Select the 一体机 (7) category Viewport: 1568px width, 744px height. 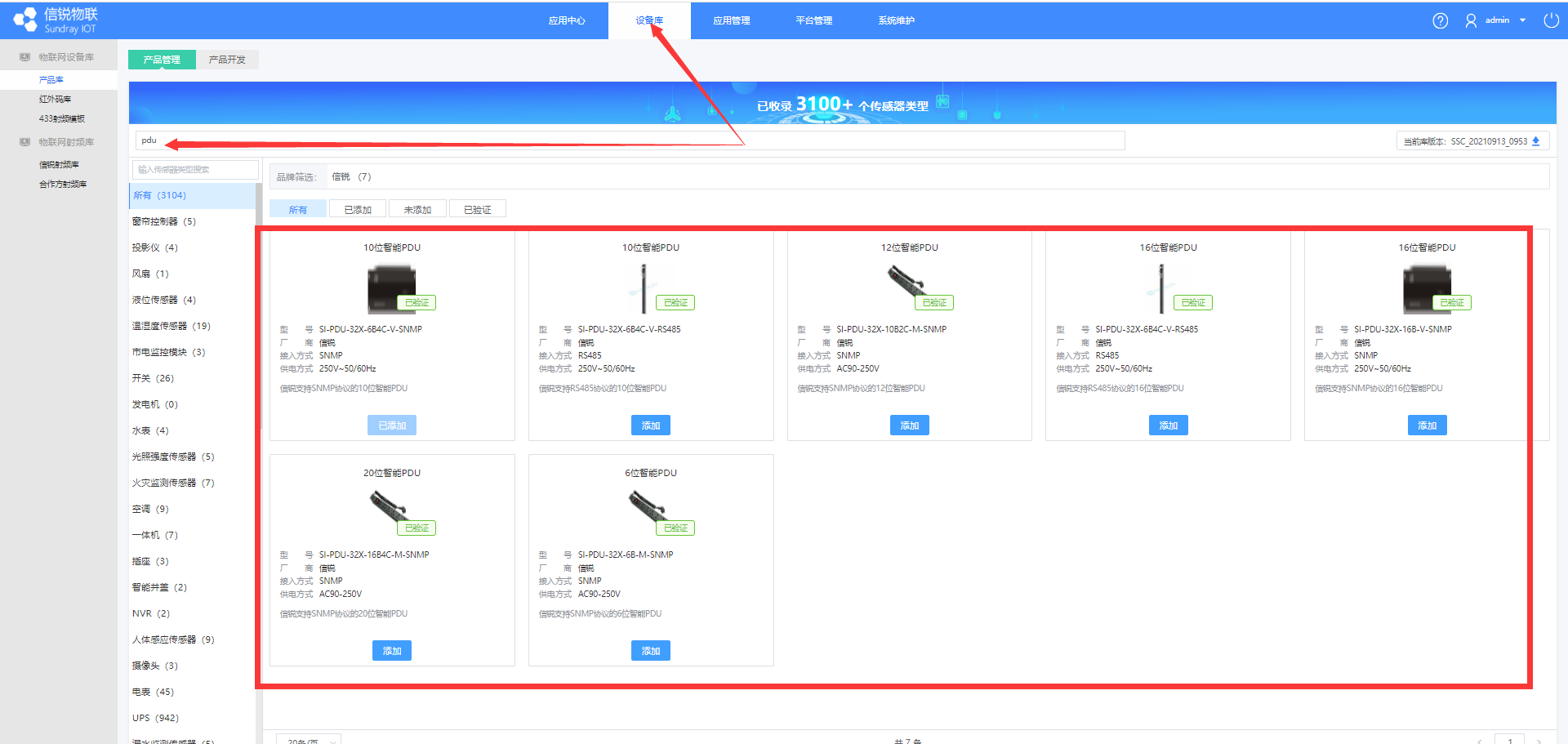192,536
